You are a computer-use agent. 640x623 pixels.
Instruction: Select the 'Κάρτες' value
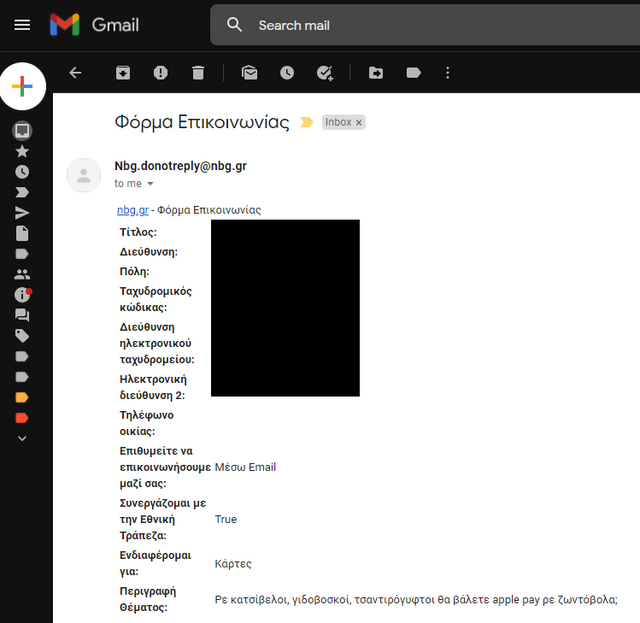(x=233, y=564)
